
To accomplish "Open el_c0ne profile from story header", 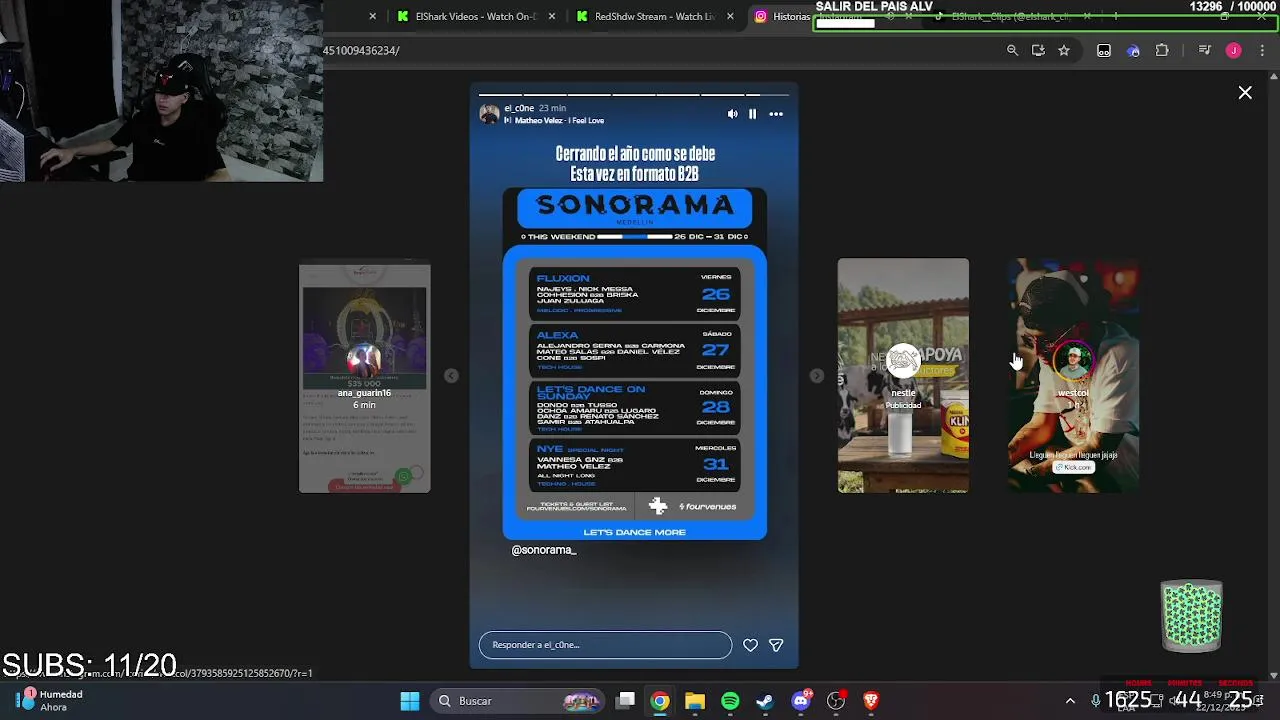I will coord(519,108).
